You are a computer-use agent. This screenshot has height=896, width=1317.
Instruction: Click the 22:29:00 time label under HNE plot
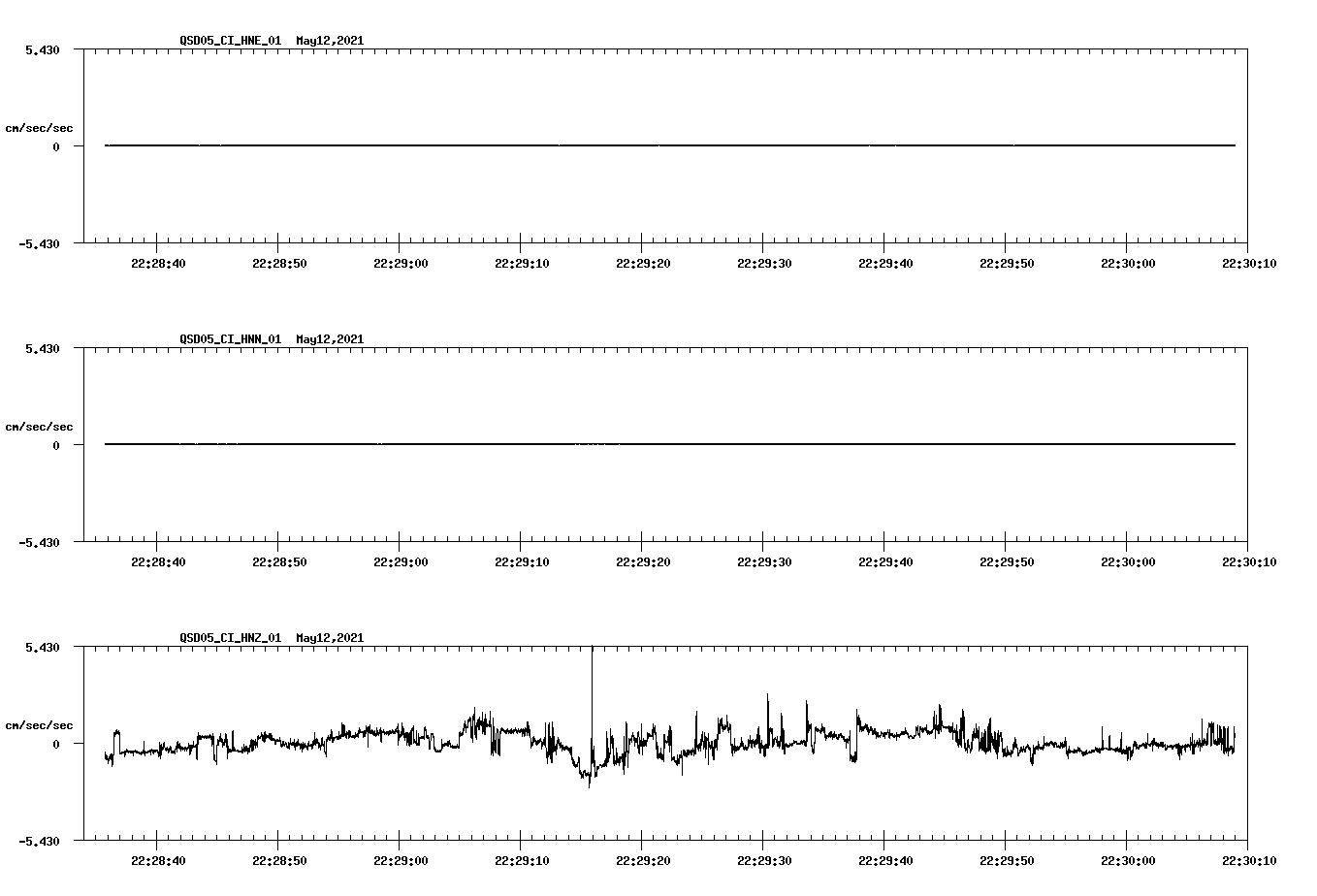401,263
